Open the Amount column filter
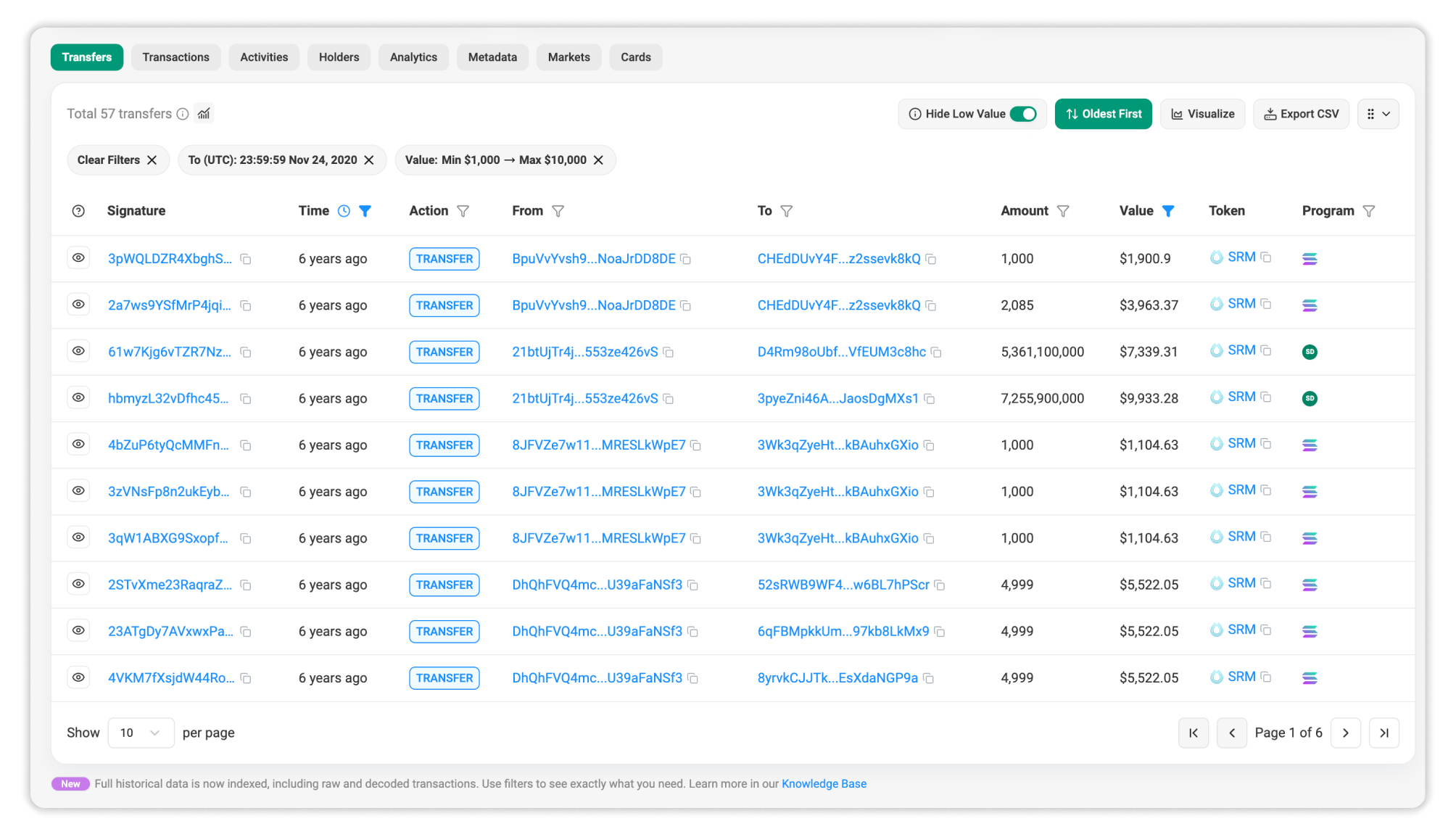1456x837 pixels. tap(1063, 211)
